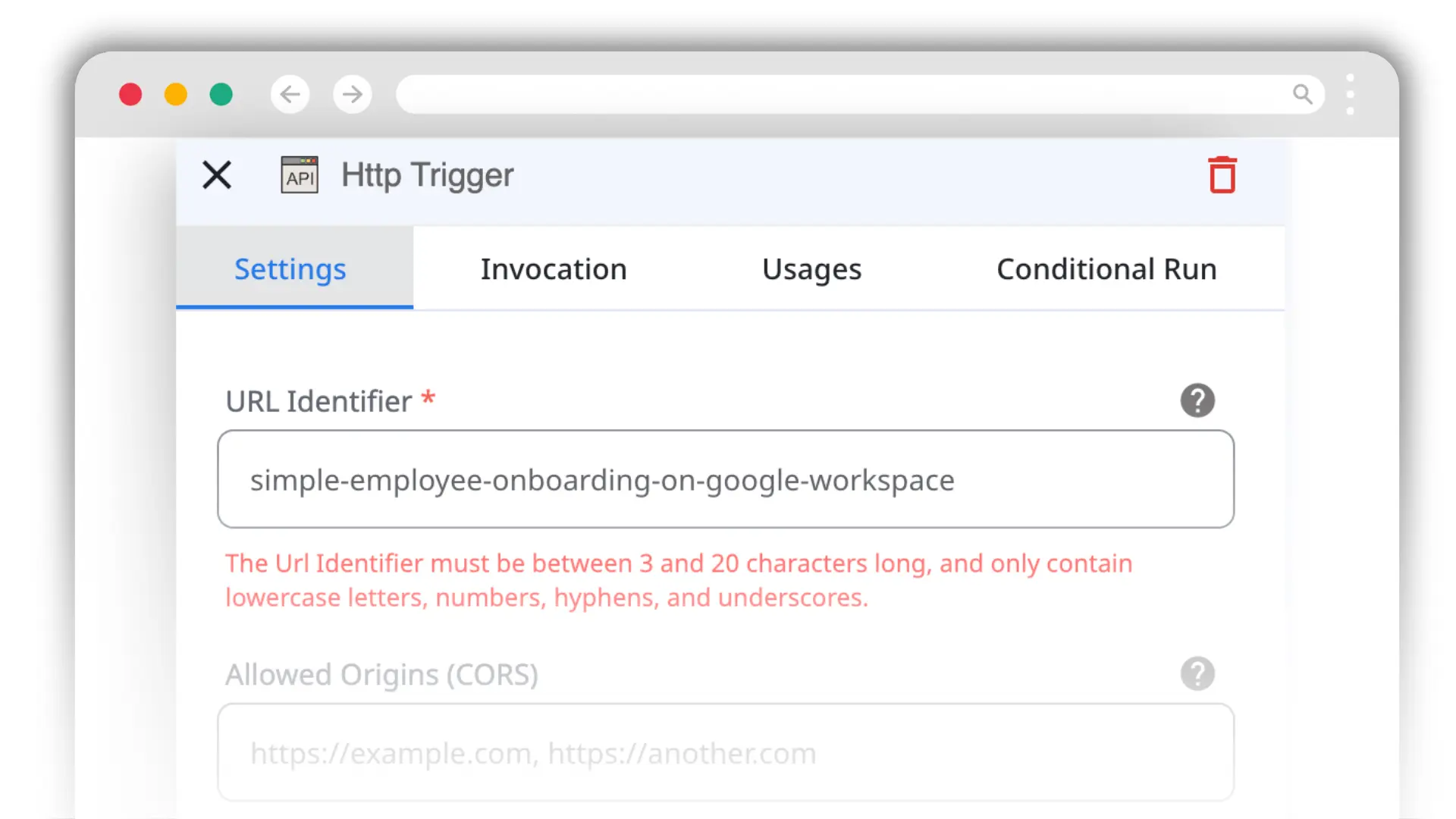Image resolution: width=1456 pixels, height=819 pixels.
Task: Click the Http Trigger title text
Action: tap(427, 175)
